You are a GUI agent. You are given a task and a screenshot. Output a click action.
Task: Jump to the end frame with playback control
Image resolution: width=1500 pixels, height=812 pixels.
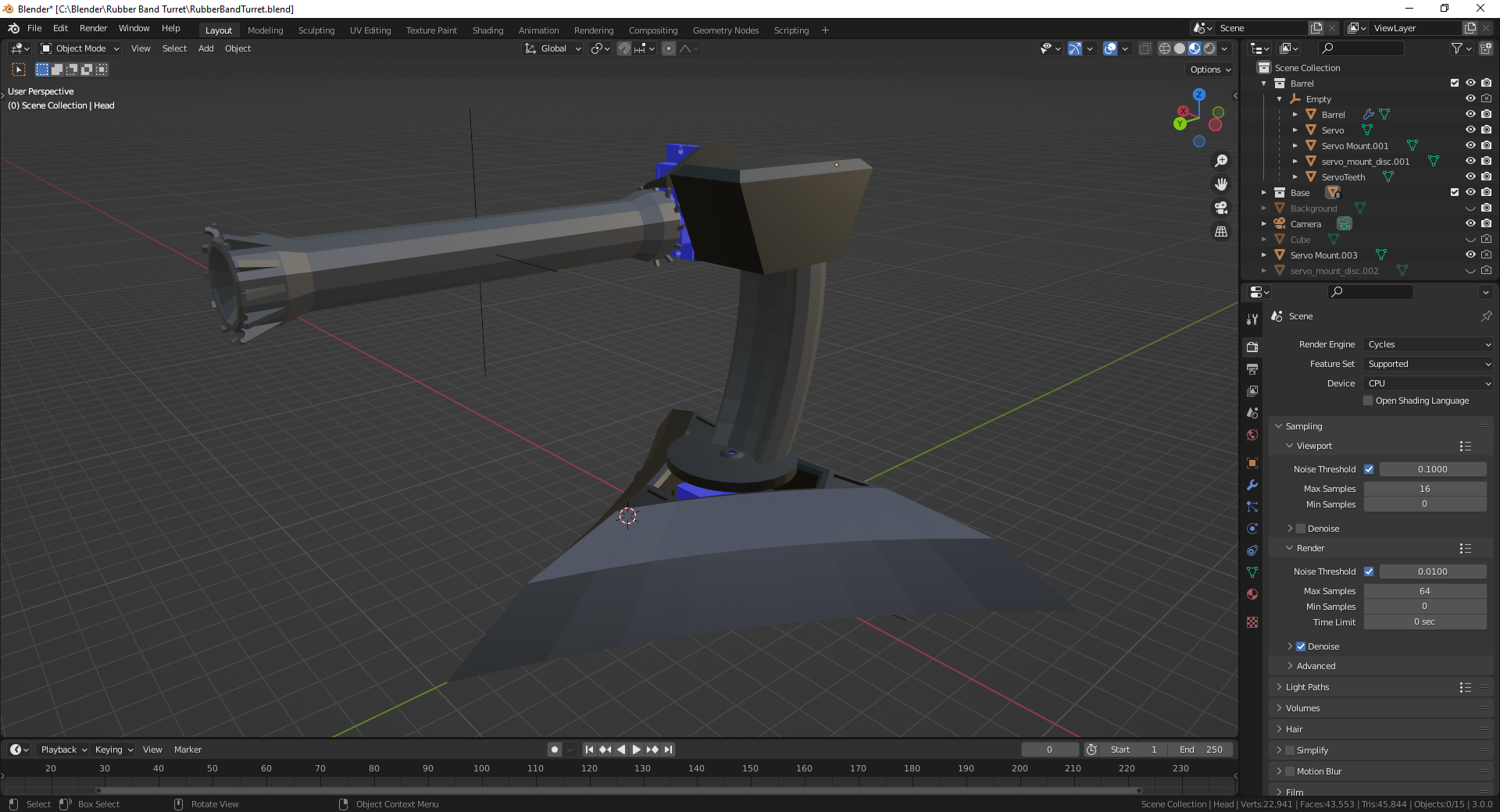click(x=667, y=750)
